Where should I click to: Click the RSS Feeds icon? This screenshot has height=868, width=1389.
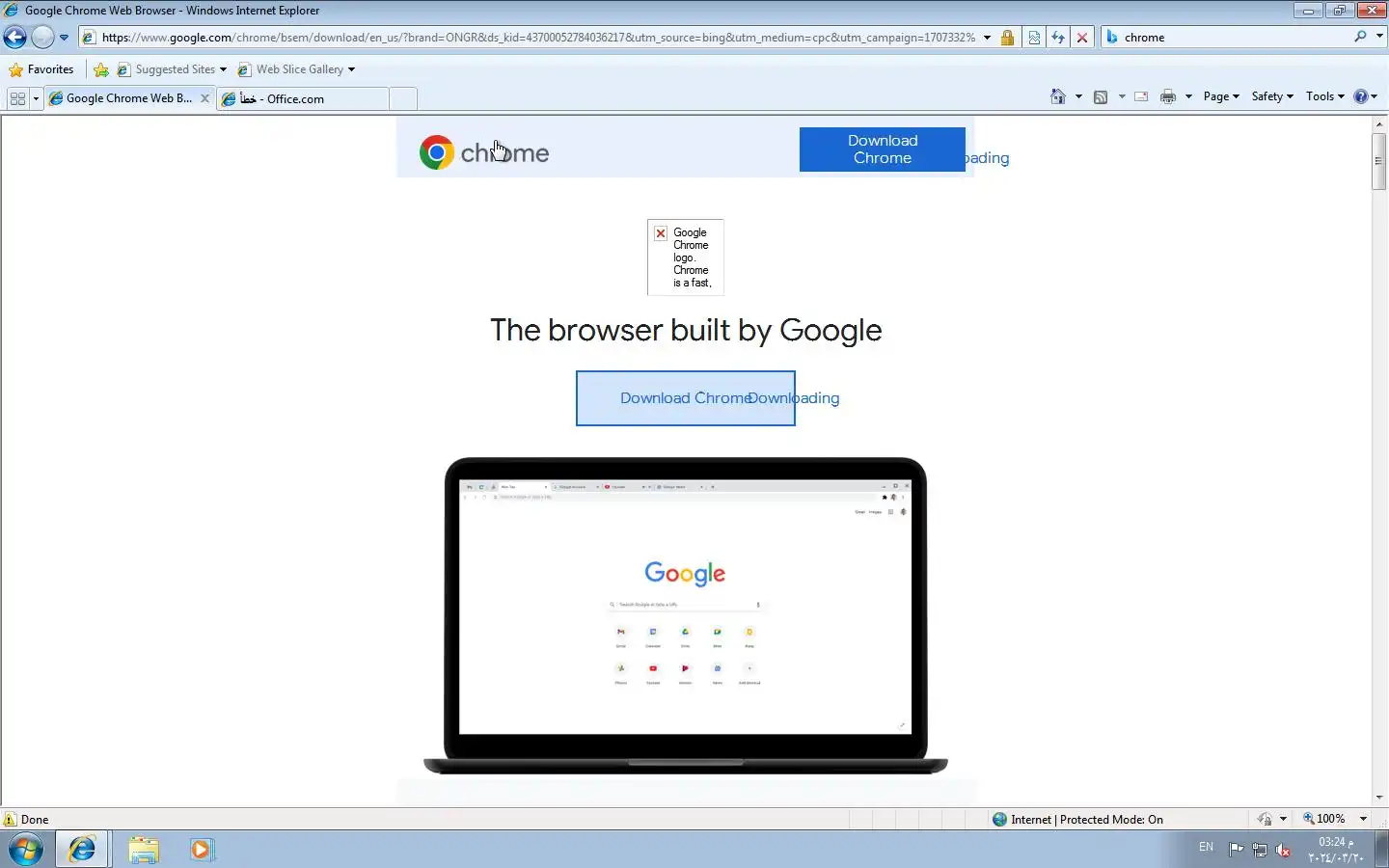1101,96
